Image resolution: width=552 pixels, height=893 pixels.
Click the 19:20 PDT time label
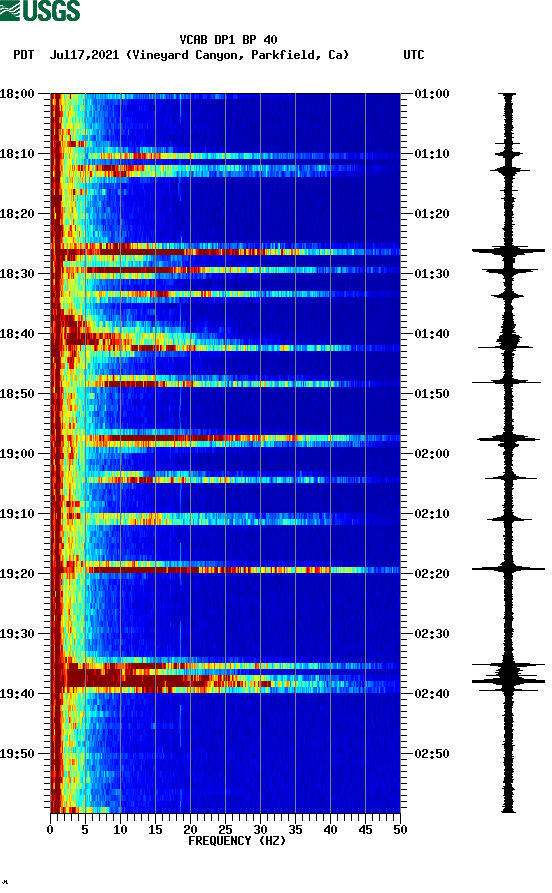tap(17, 574)
